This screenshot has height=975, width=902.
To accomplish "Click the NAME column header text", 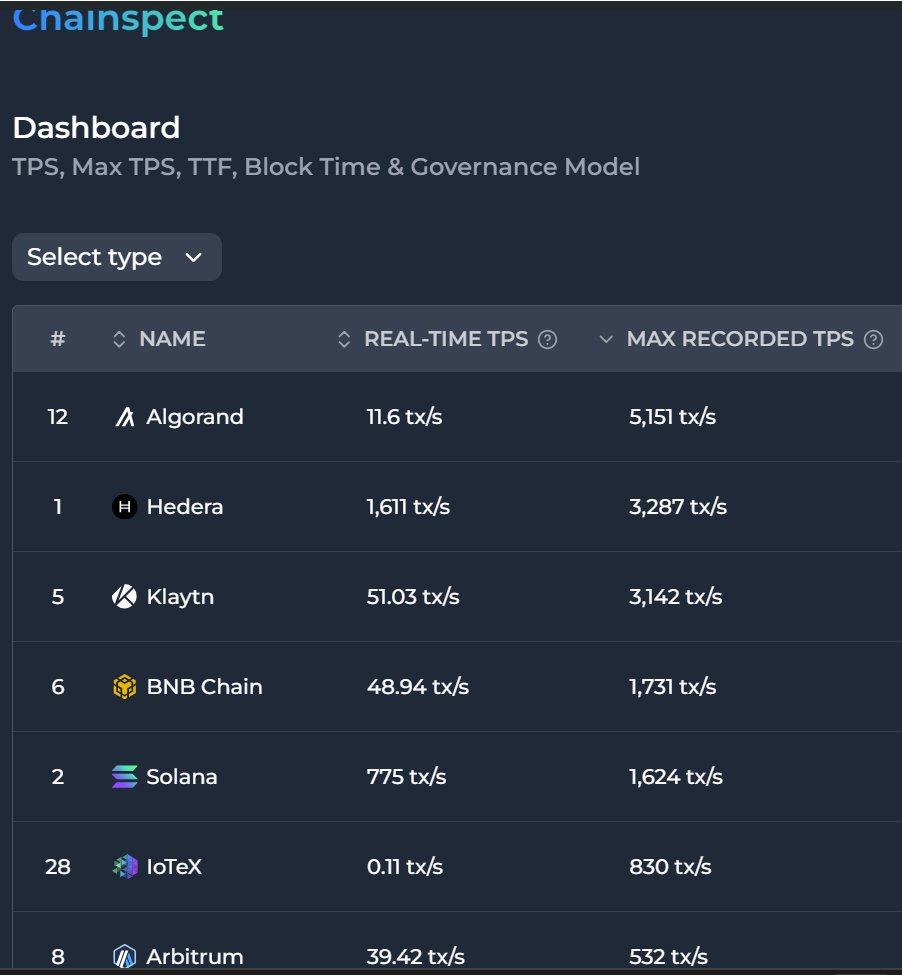I will coord(172,339).
